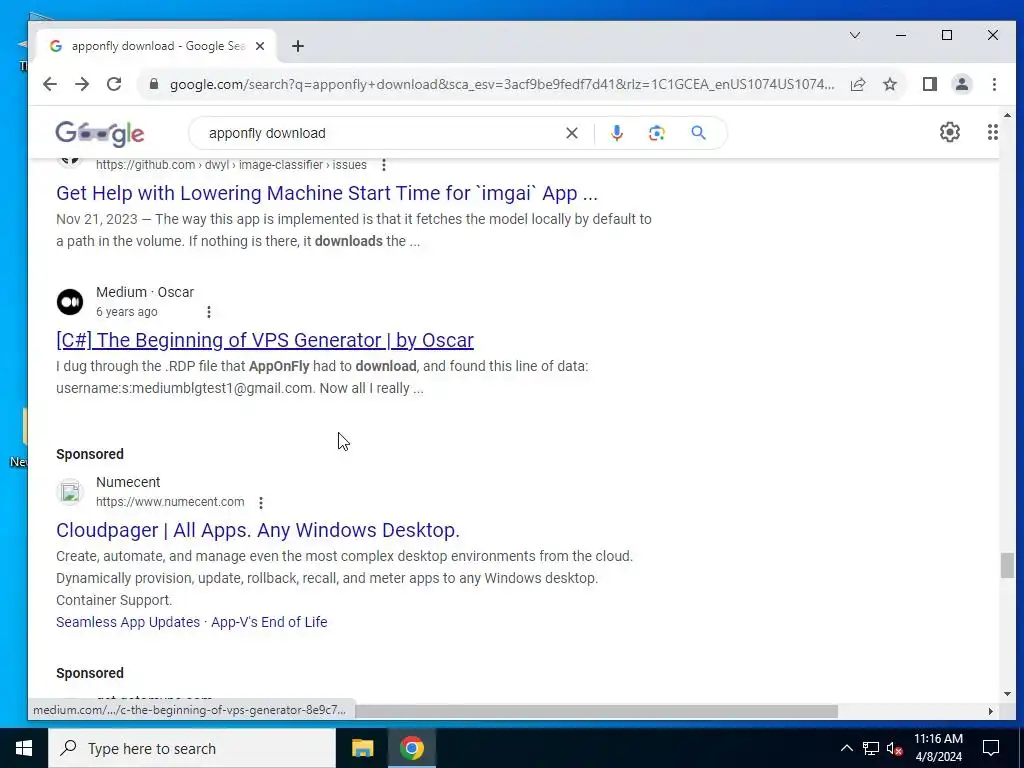Viewport: 1024px width, 768px height.
Task: Search by image with Google Lens
Action: [x=656, y=133]
